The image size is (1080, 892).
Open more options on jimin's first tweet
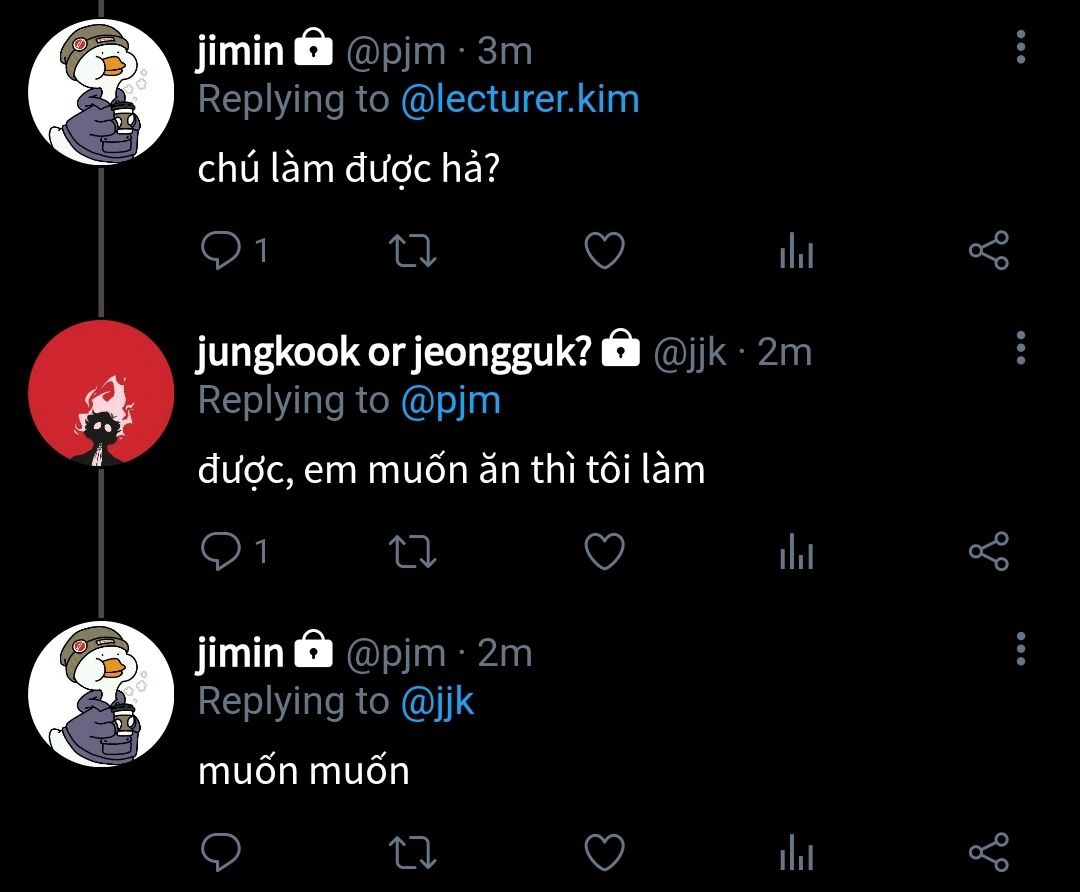click(x=1021, y=47)
